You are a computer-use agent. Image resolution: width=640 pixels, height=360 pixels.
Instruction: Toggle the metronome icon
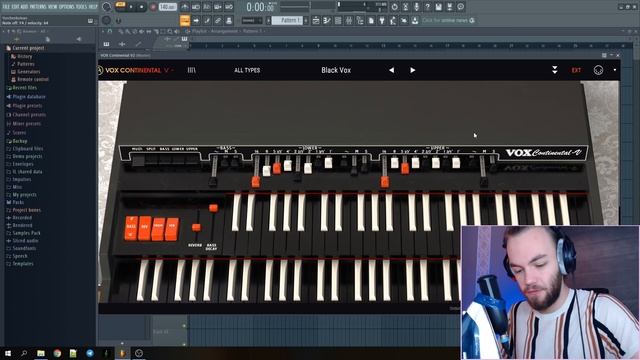[185, 7]
